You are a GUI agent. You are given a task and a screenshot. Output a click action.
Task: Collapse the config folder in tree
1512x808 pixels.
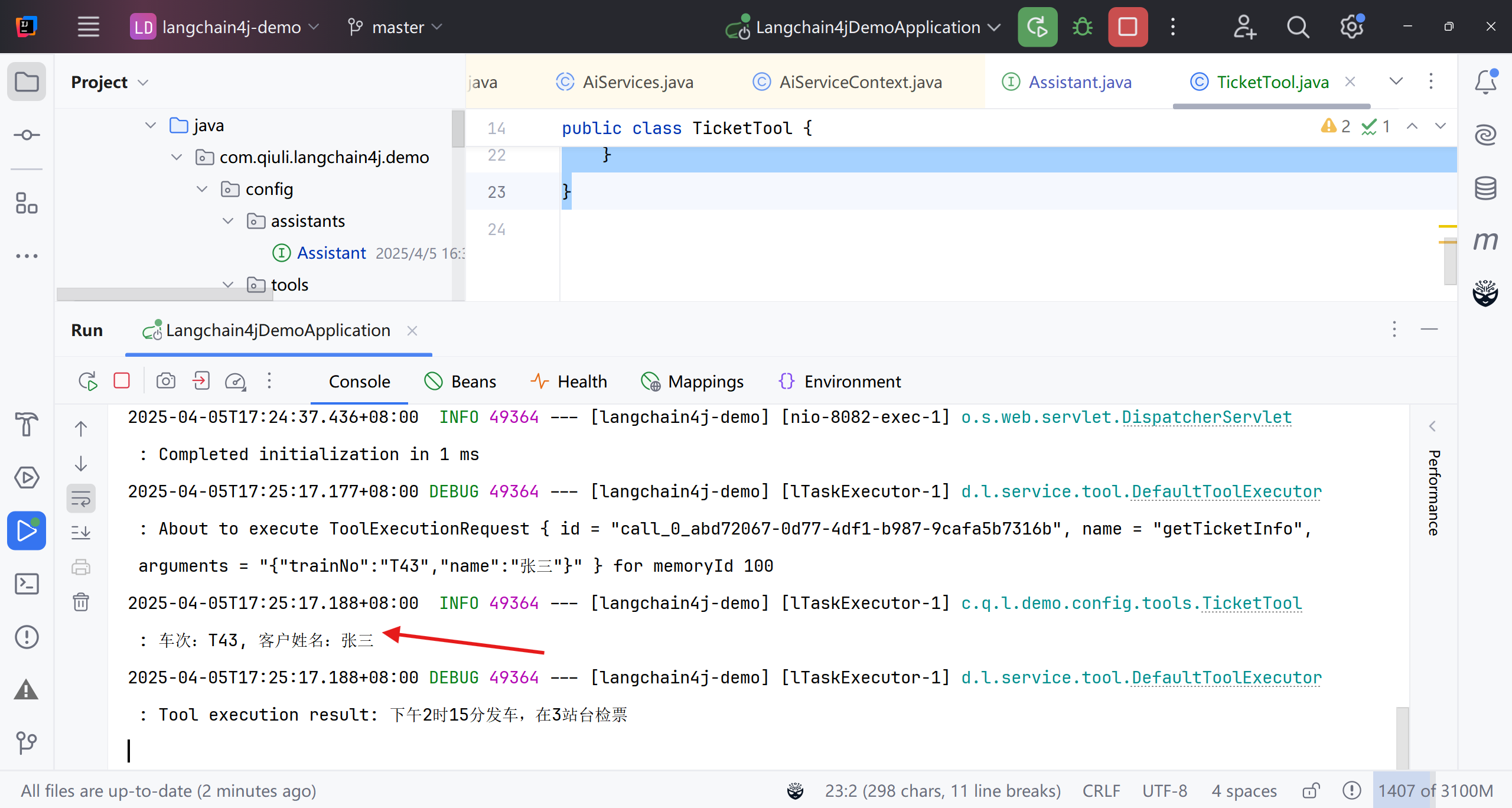click(x=202, y=189)
